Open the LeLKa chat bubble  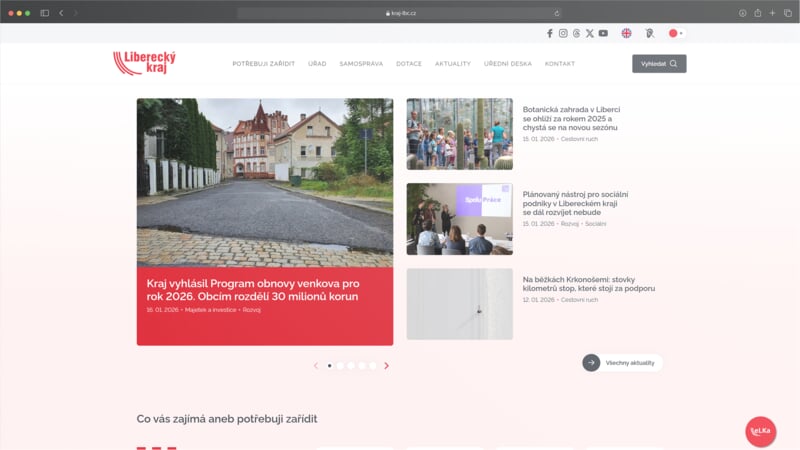[760, 431]
